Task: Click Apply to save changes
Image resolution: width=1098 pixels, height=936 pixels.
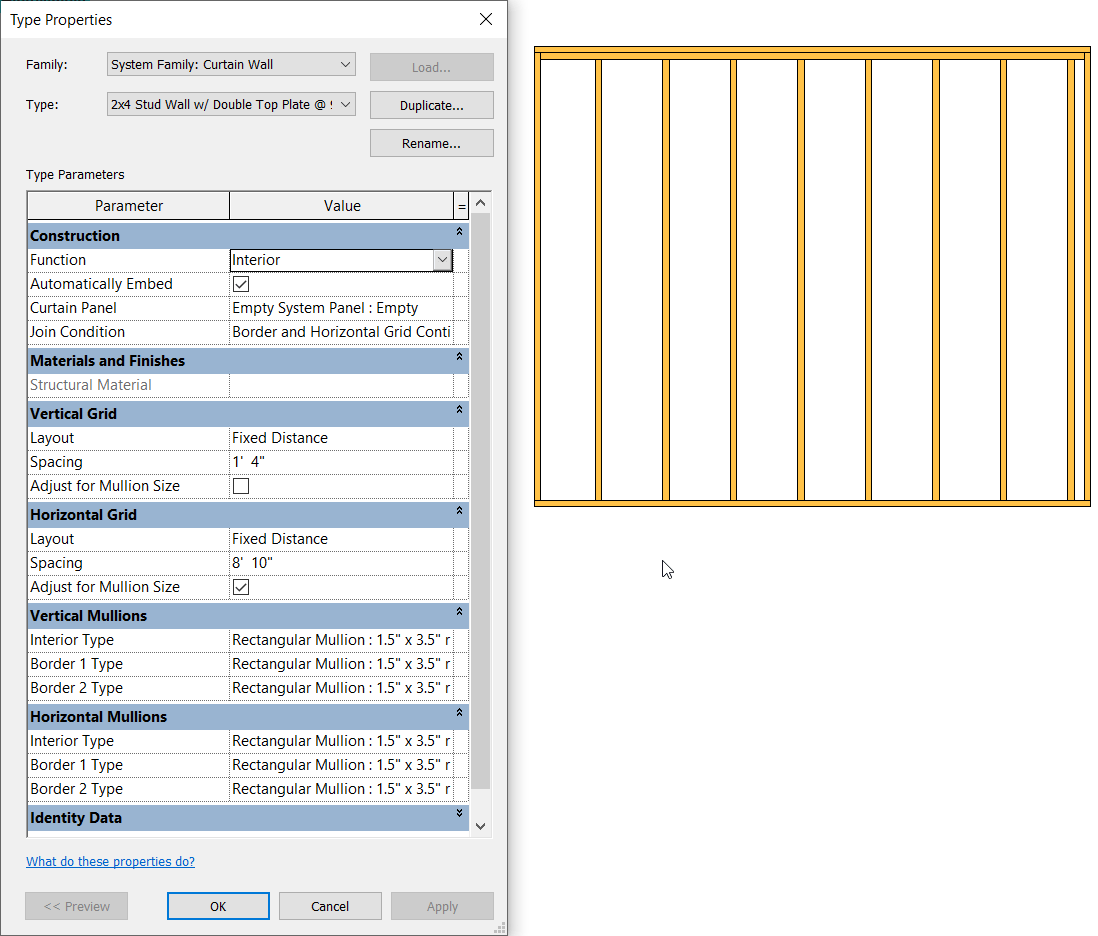Action: click(442, 905)
